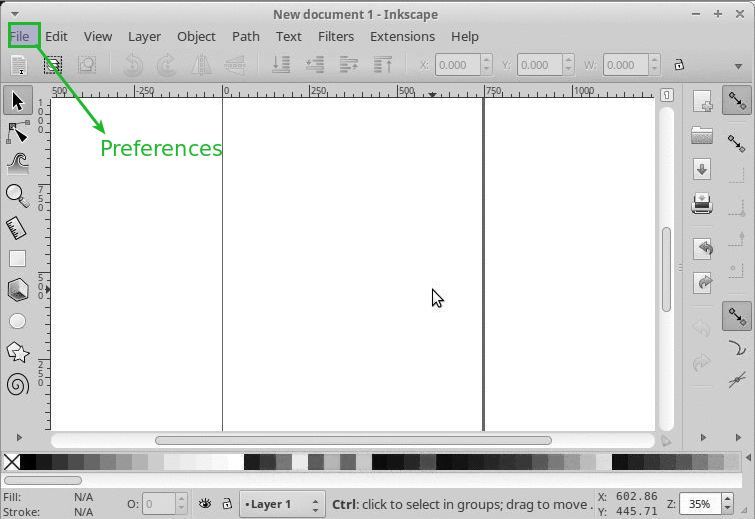Toggle sticky zoom button above vertical scrollbar

(666, 95)
